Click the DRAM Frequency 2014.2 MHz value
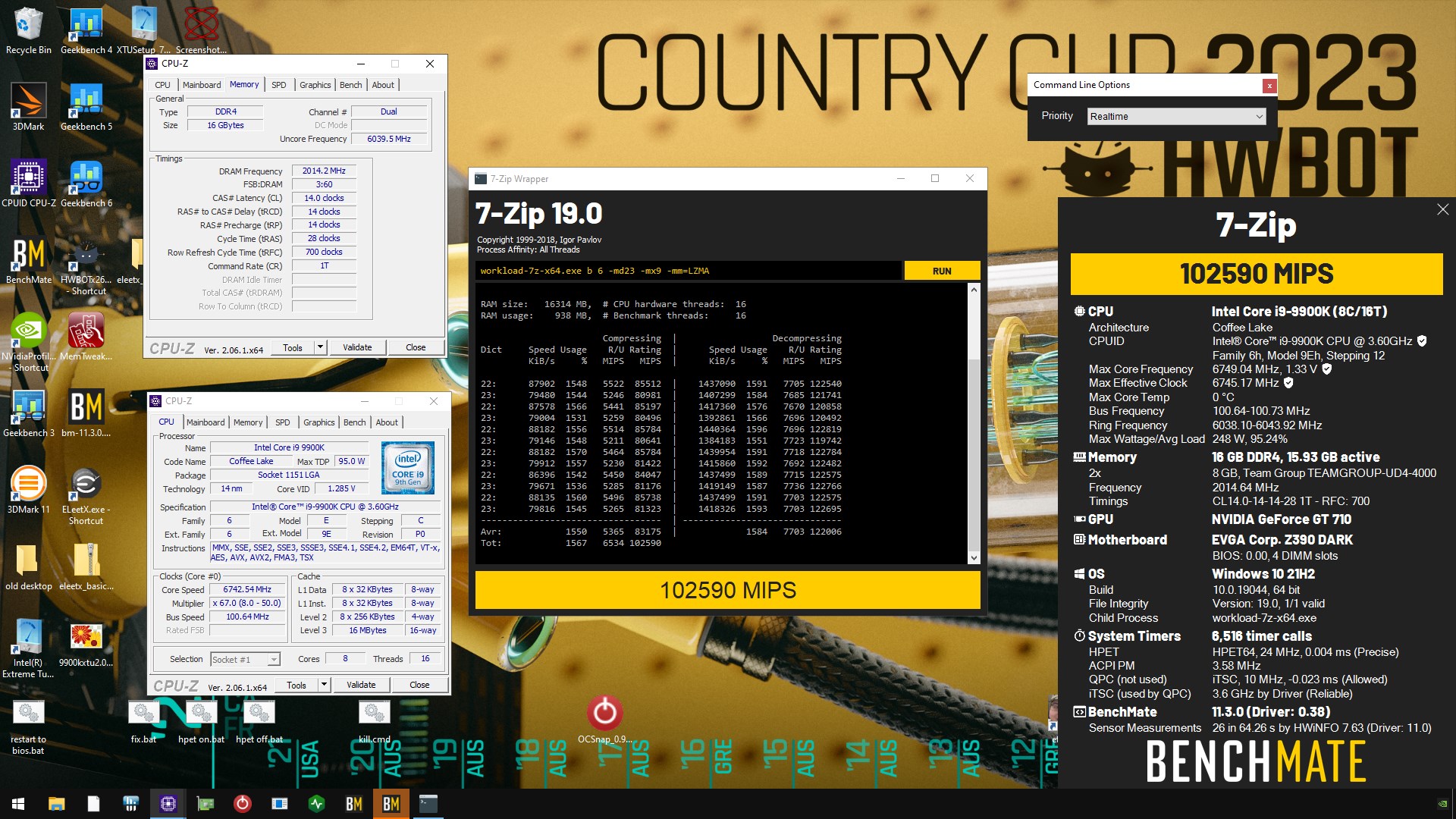Image resolution: width=1456 pixels, height=819 pixels. 324,171
